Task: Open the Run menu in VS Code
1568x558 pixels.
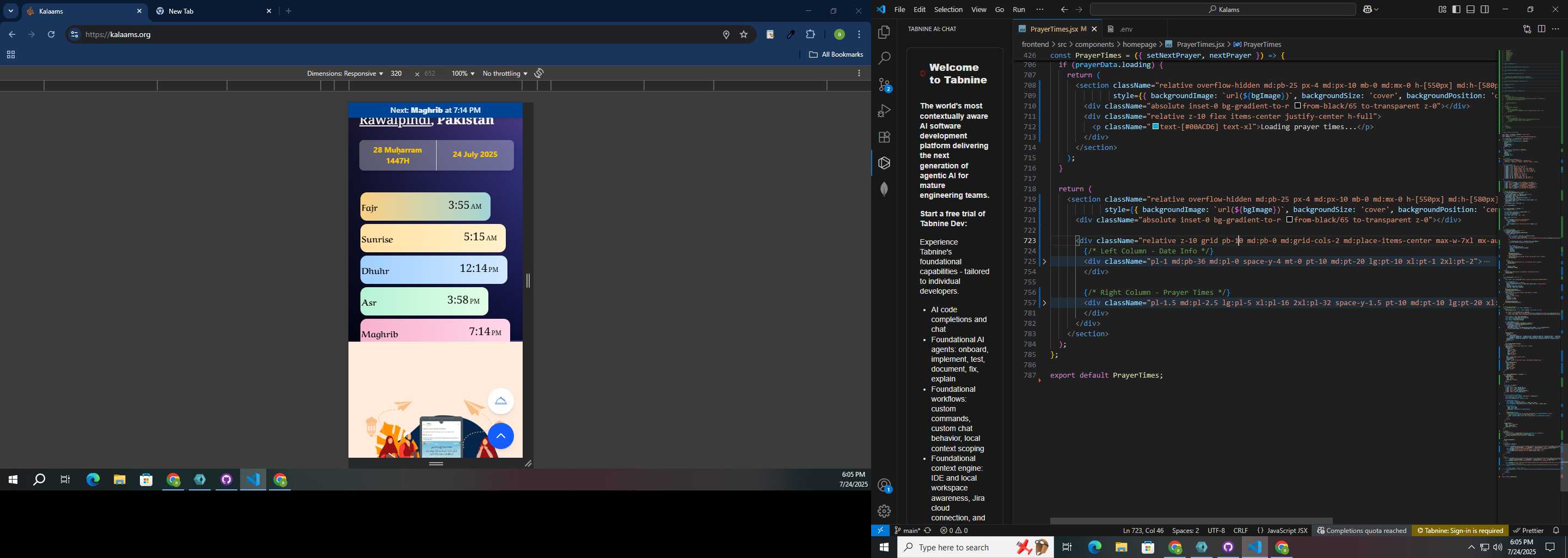Action: pyautogui.click(x=1018, y=10)
